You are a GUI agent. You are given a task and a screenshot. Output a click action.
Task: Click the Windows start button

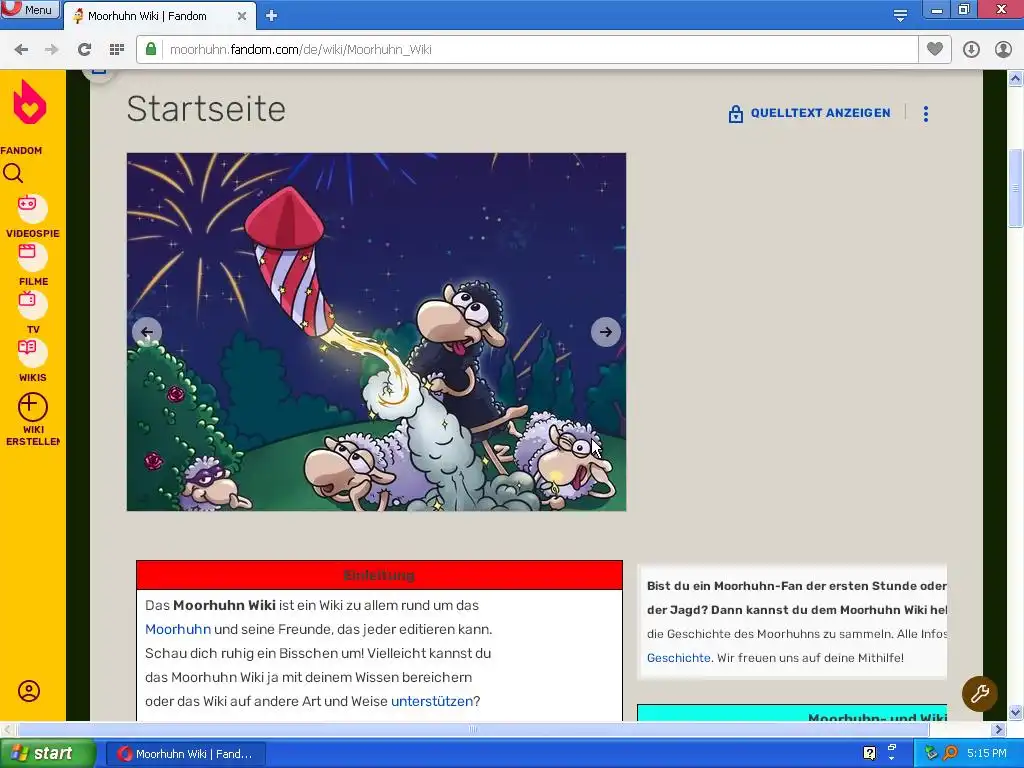click(x=46, y=754)
